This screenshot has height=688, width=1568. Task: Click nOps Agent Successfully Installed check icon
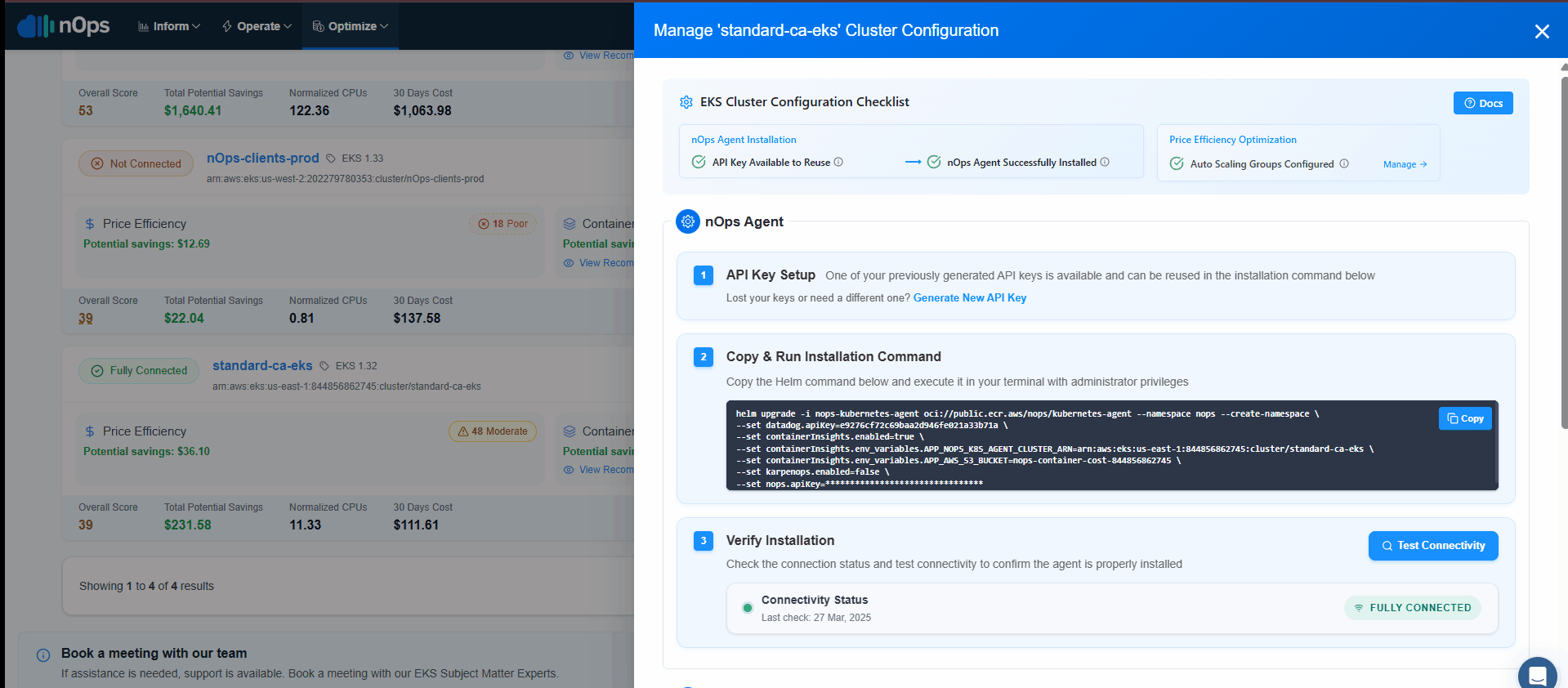[934, 162]
